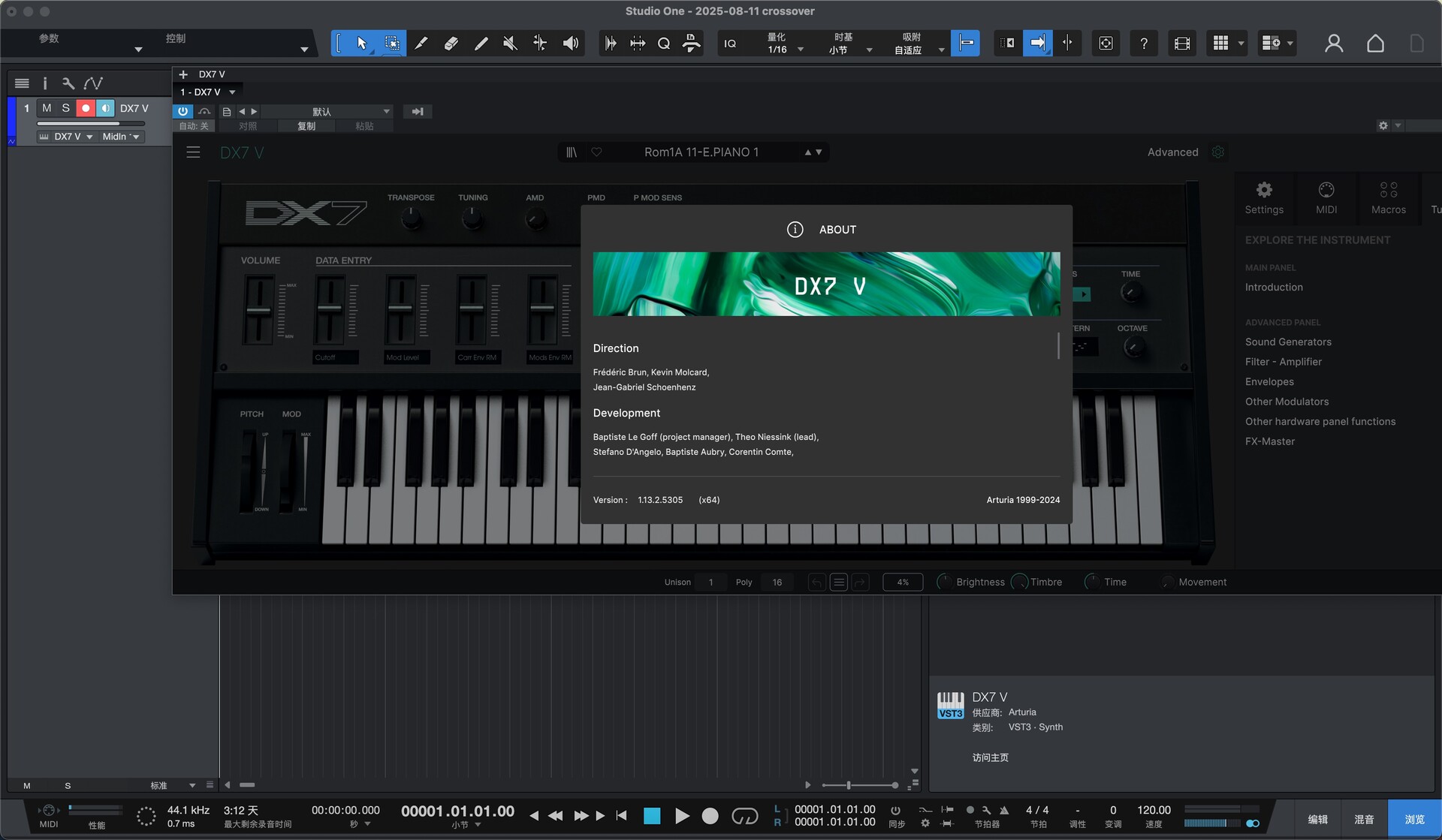Image resolution: width=1442 pixels, height=840 pixels.
Task: Adjust the Brightness macro knob
Action: click(x=945, y=582)
